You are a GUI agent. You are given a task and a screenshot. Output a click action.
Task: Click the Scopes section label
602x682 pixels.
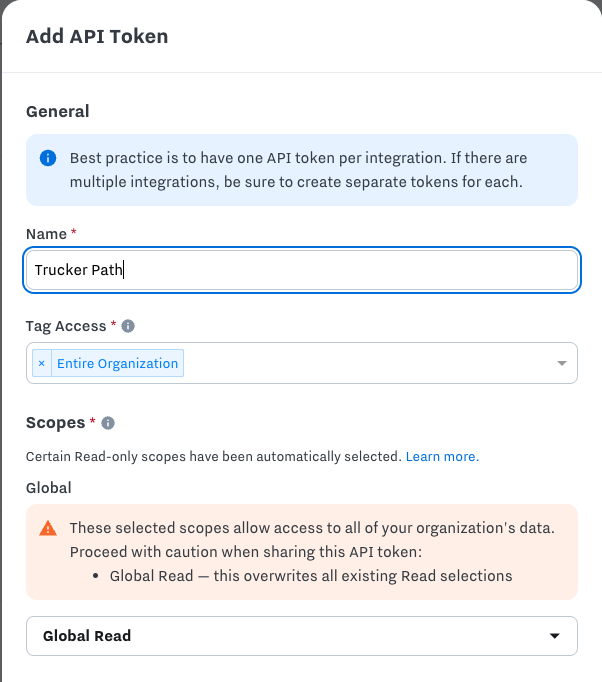55,423
